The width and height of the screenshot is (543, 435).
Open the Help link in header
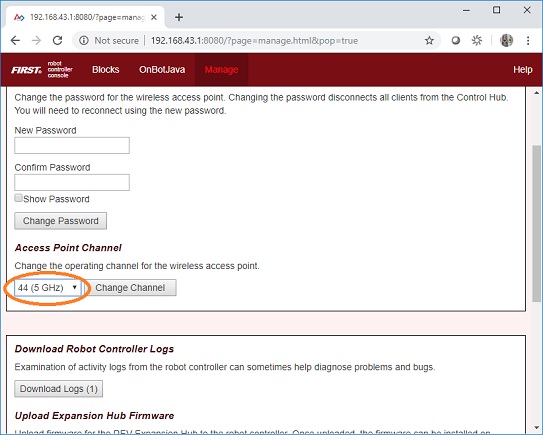[523, 70]
